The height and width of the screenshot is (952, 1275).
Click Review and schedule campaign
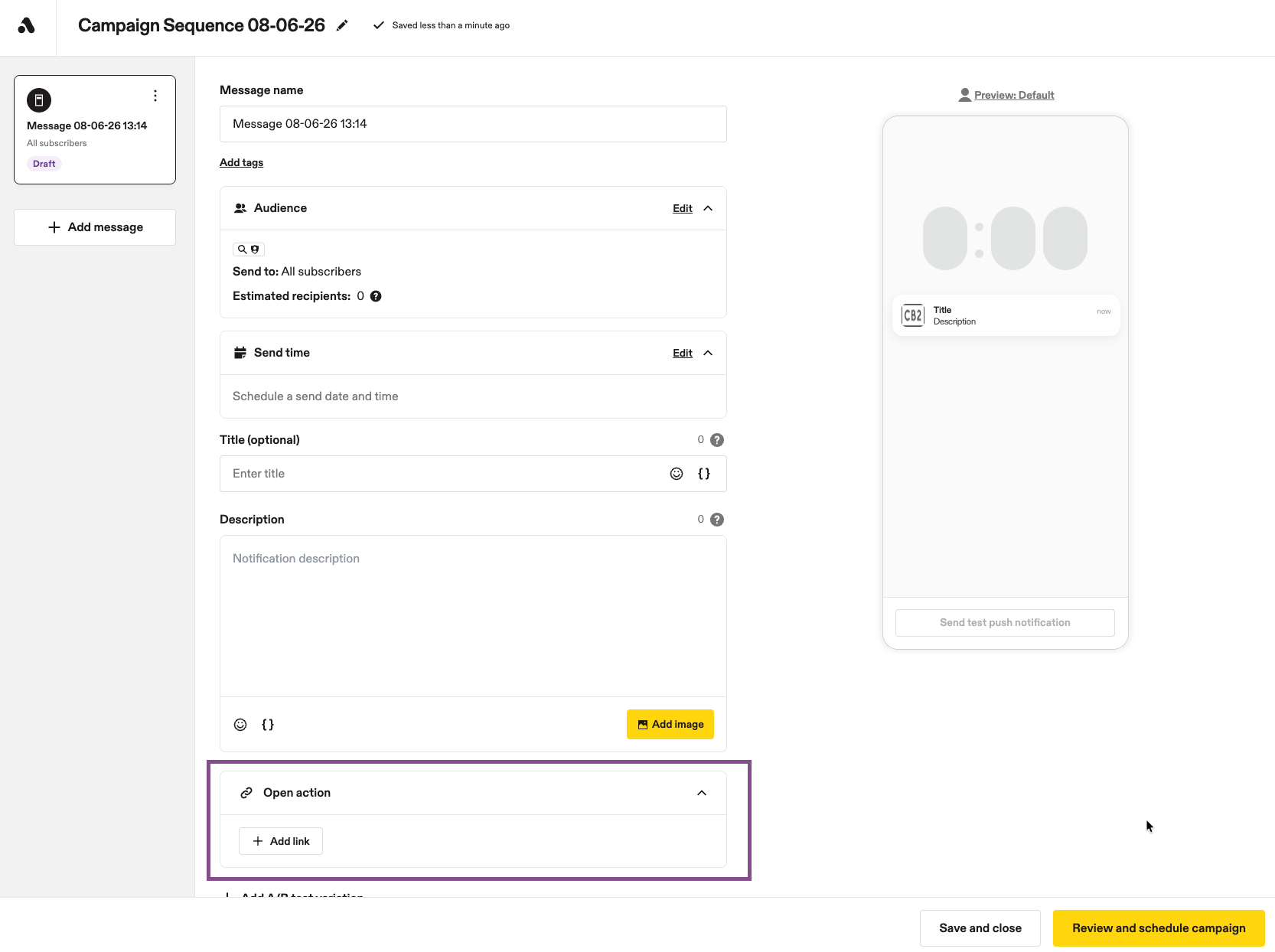1159,928
